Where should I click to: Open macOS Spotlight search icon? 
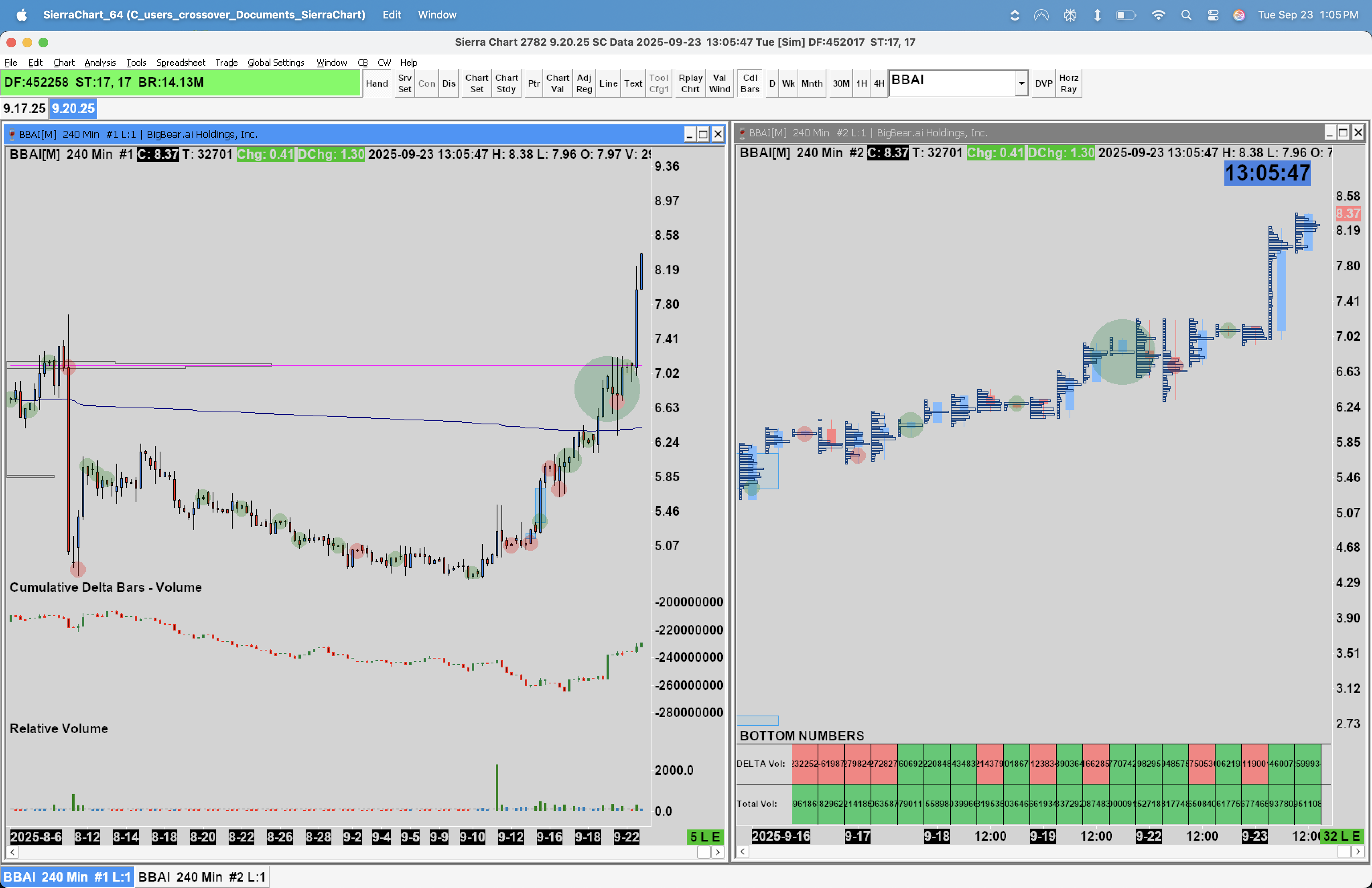click(x=1186, y=15)
